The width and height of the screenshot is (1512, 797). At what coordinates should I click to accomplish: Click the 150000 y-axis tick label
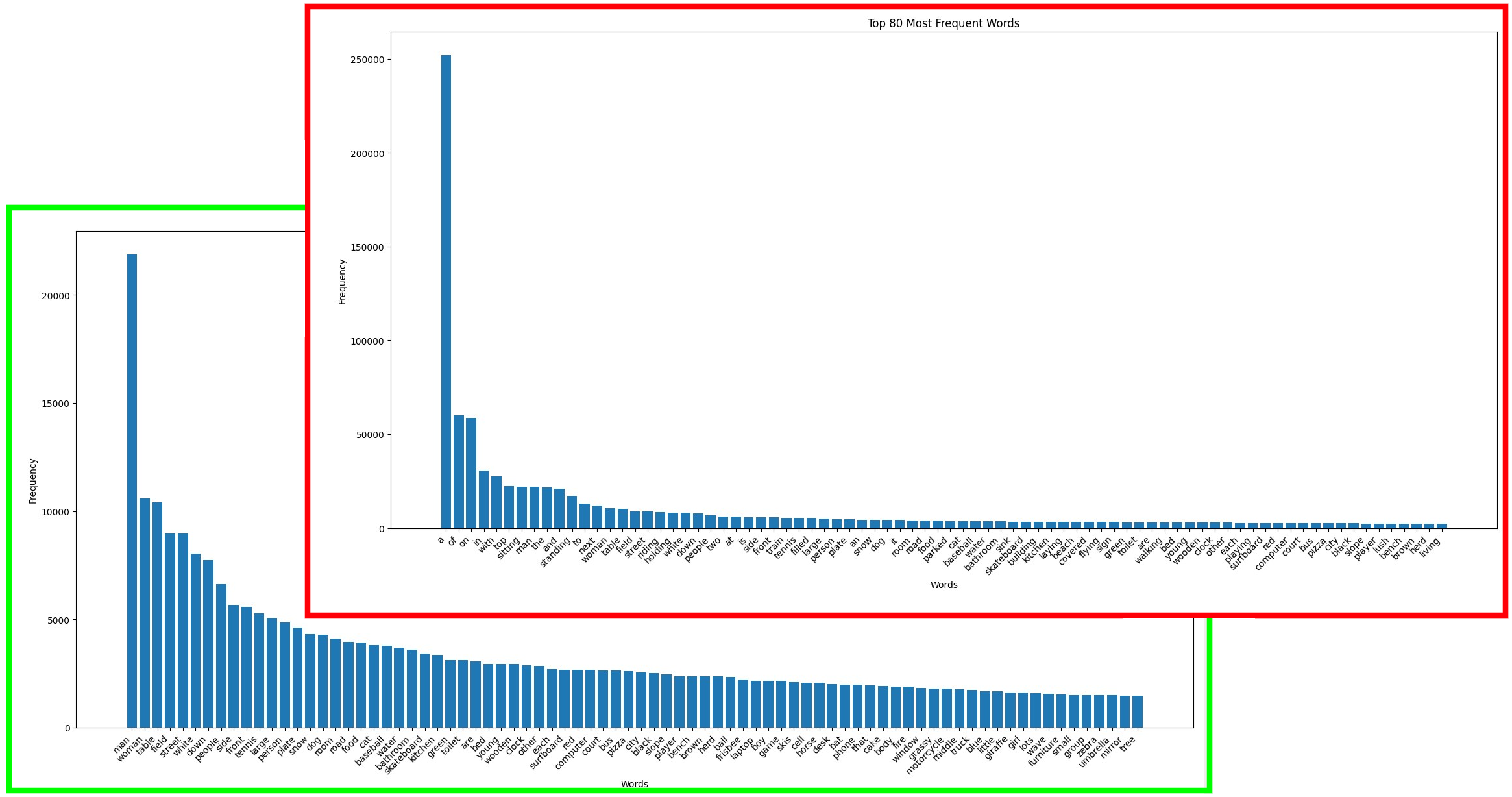(367, 247)
